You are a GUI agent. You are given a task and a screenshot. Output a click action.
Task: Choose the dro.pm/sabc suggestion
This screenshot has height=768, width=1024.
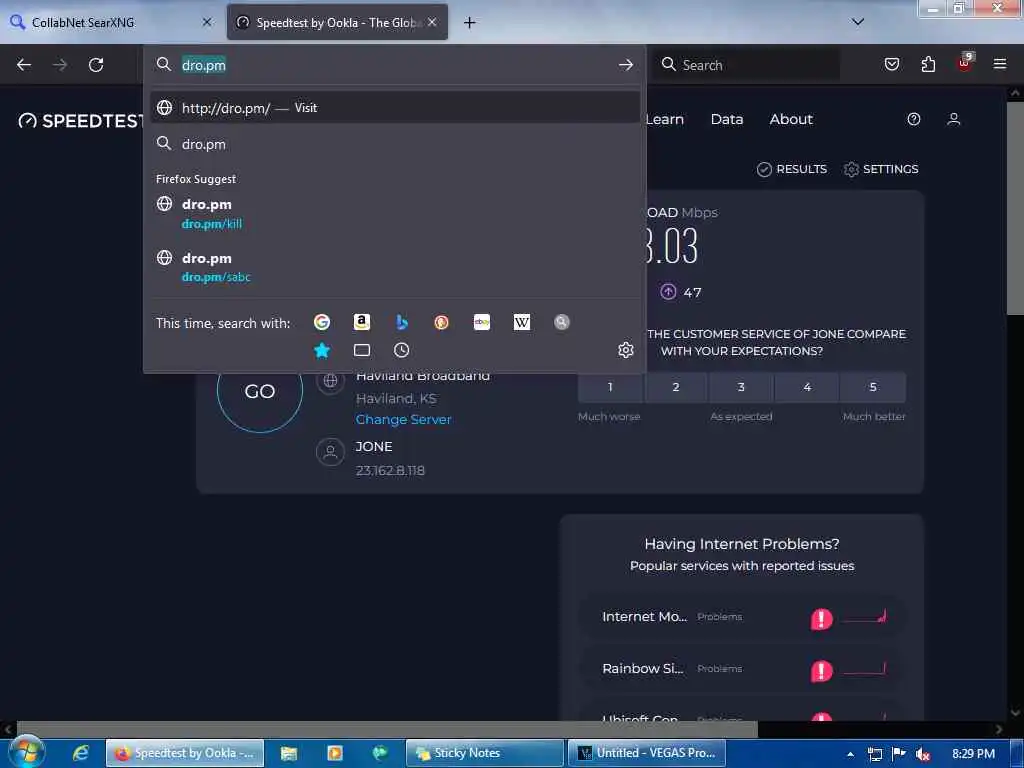pyautogui.click(x=394, y=267)
